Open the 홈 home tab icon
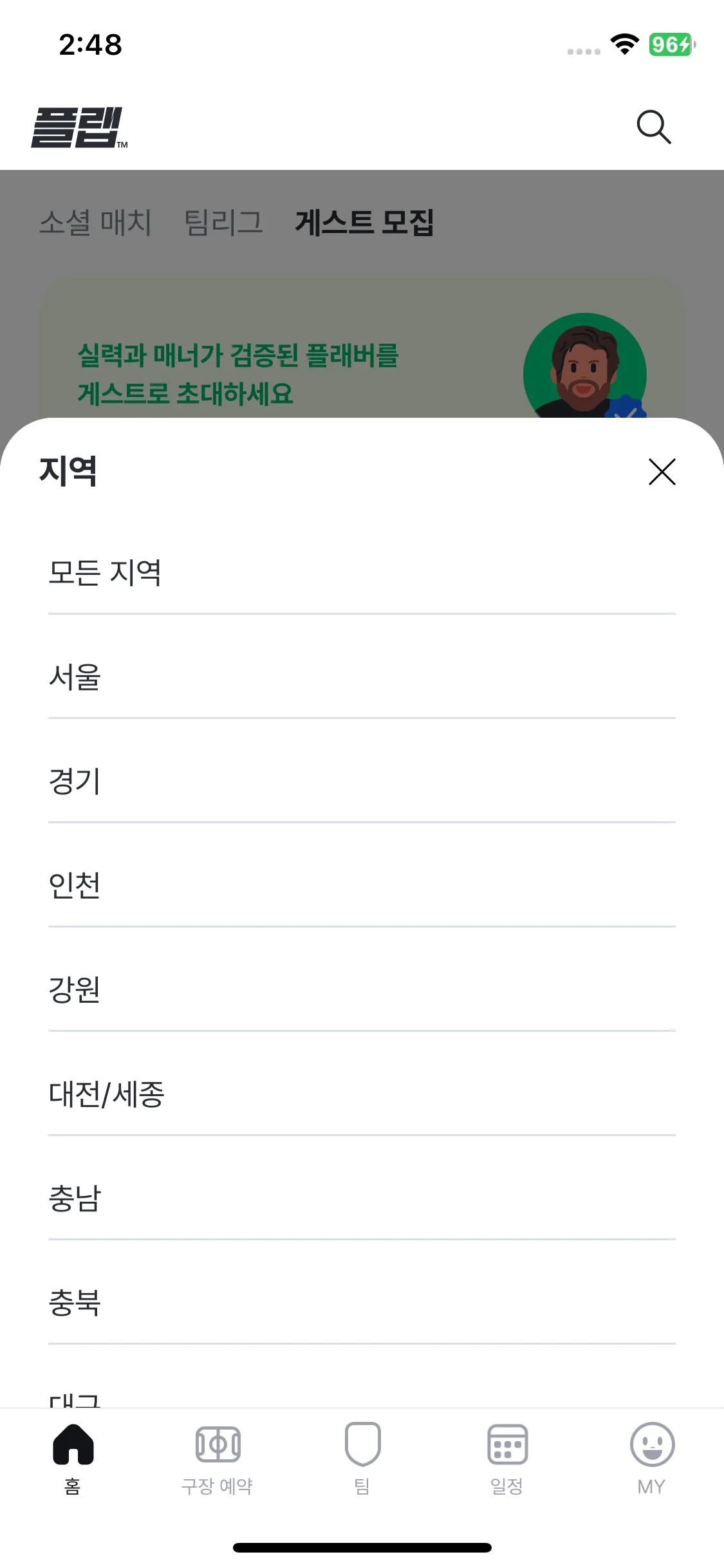This screenshot has height=1568, width=724. point(73,1444)
